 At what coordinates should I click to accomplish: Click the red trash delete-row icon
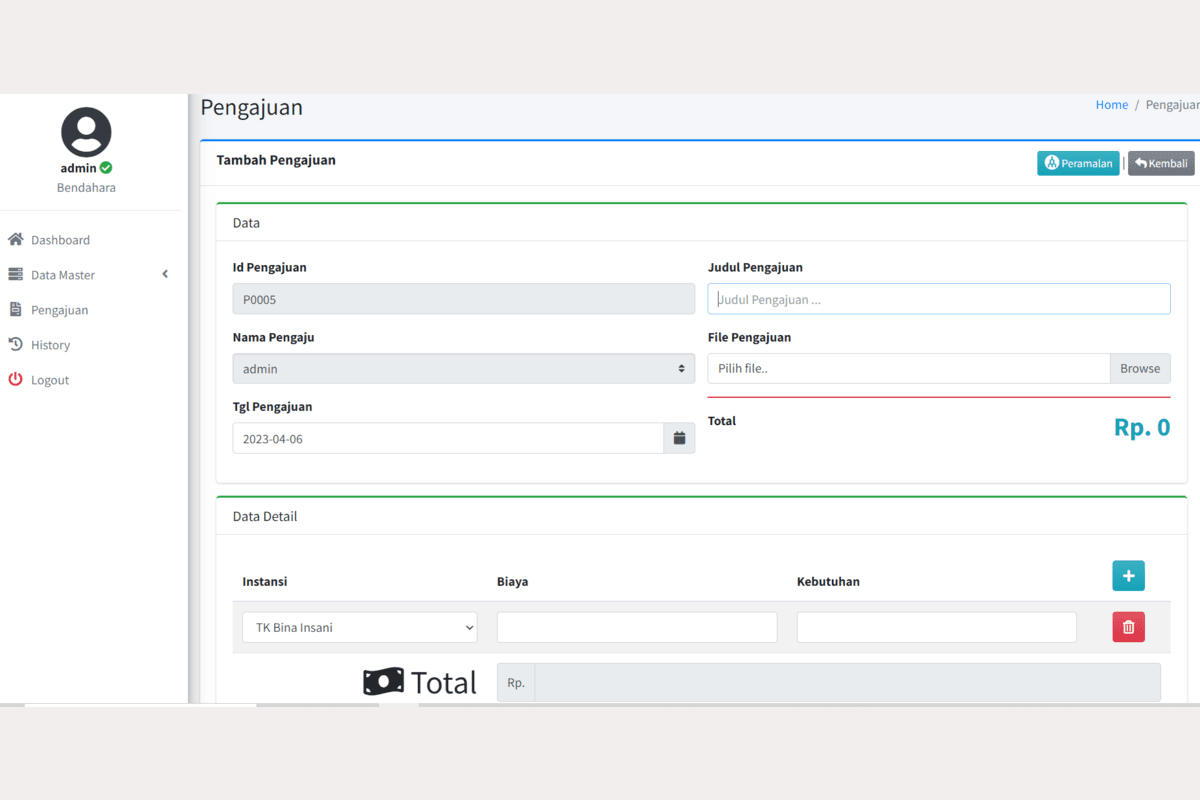tap(1128, 627)
